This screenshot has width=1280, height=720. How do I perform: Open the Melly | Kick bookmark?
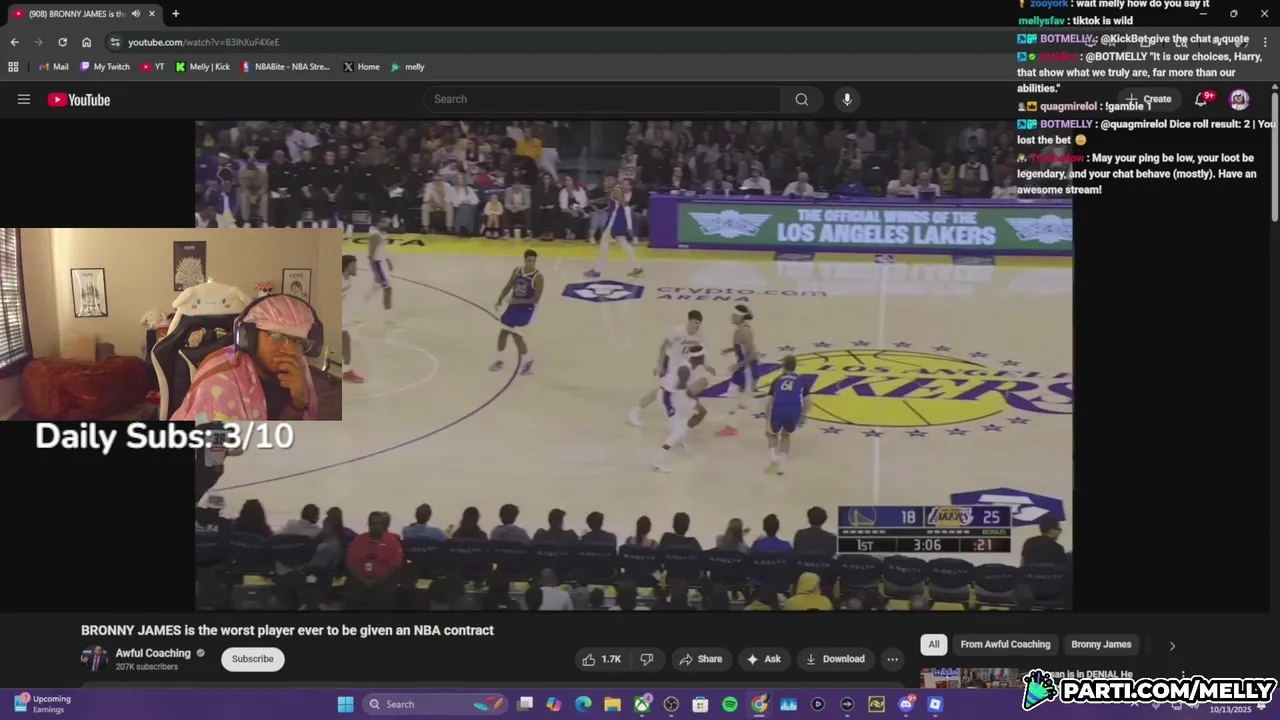203,67
